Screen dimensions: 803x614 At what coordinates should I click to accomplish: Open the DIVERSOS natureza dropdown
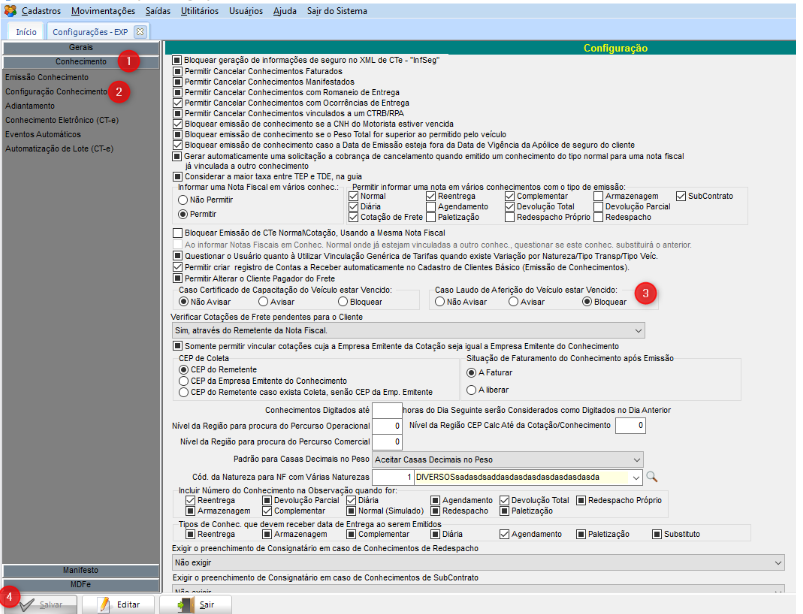click(636, 477)
